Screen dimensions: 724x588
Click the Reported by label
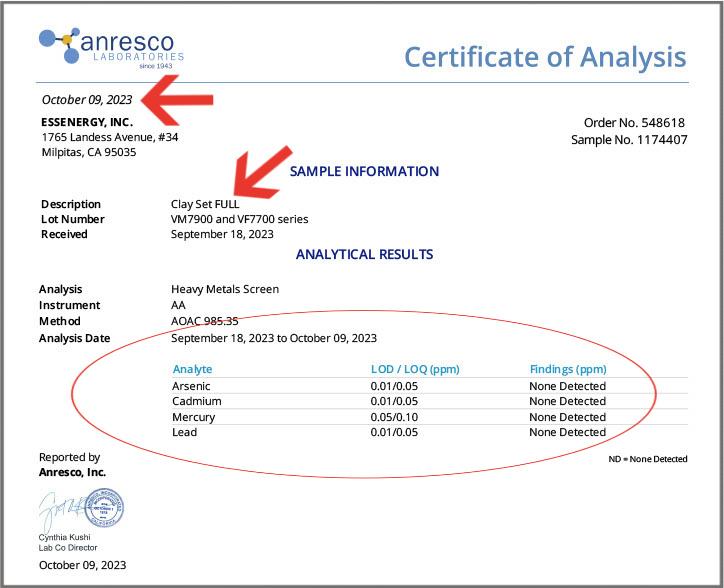click(69, 457)
